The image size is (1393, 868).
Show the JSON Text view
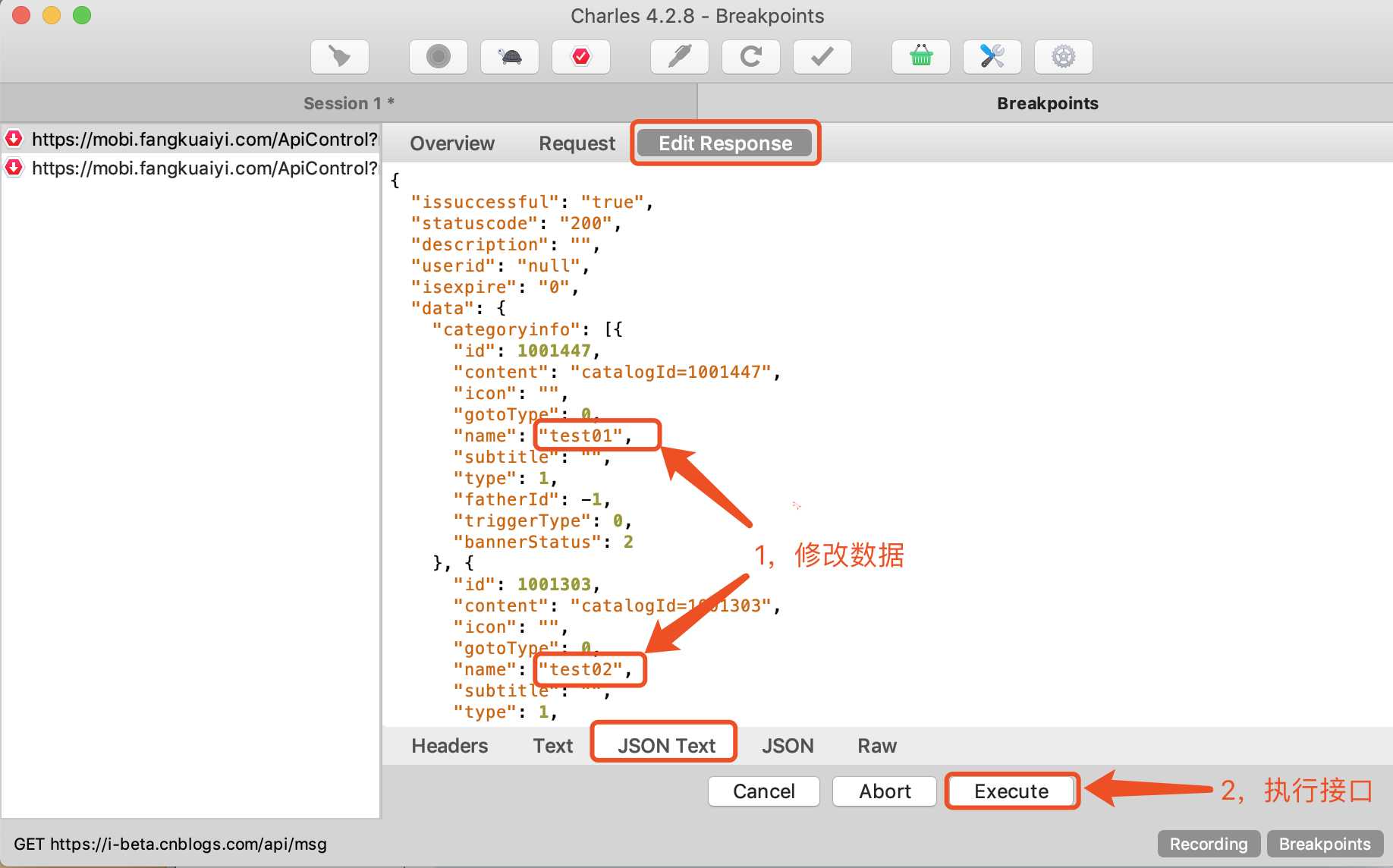click(x=666, y=746)
